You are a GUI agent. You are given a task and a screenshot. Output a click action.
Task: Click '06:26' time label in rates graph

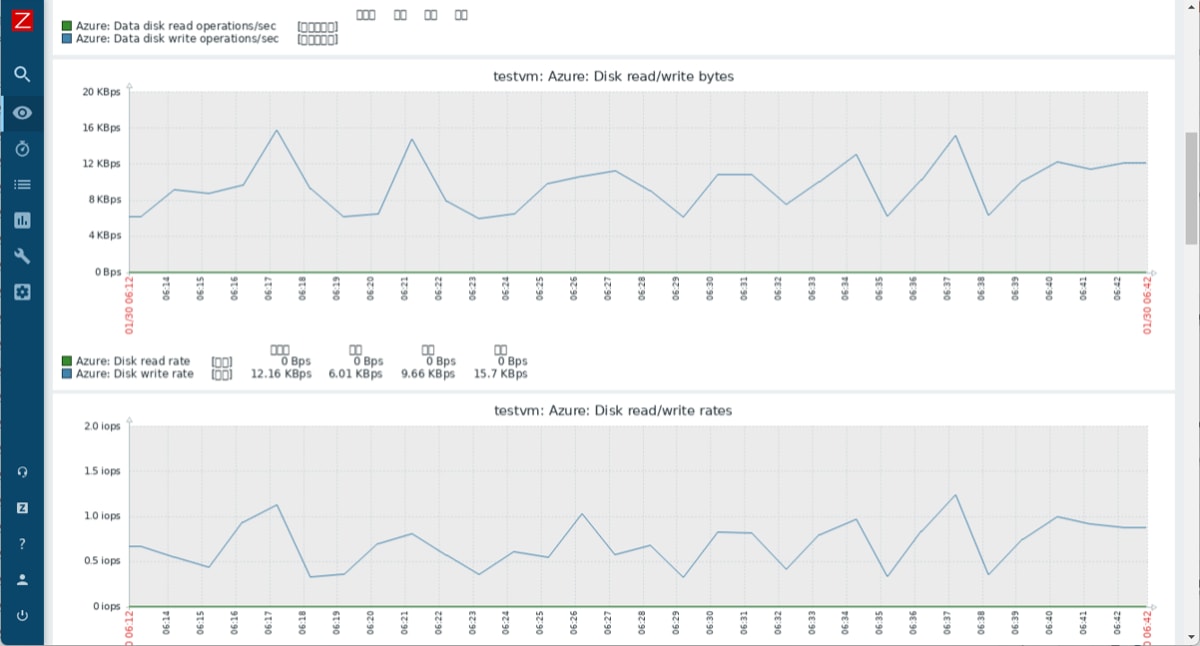click(574, 623)
